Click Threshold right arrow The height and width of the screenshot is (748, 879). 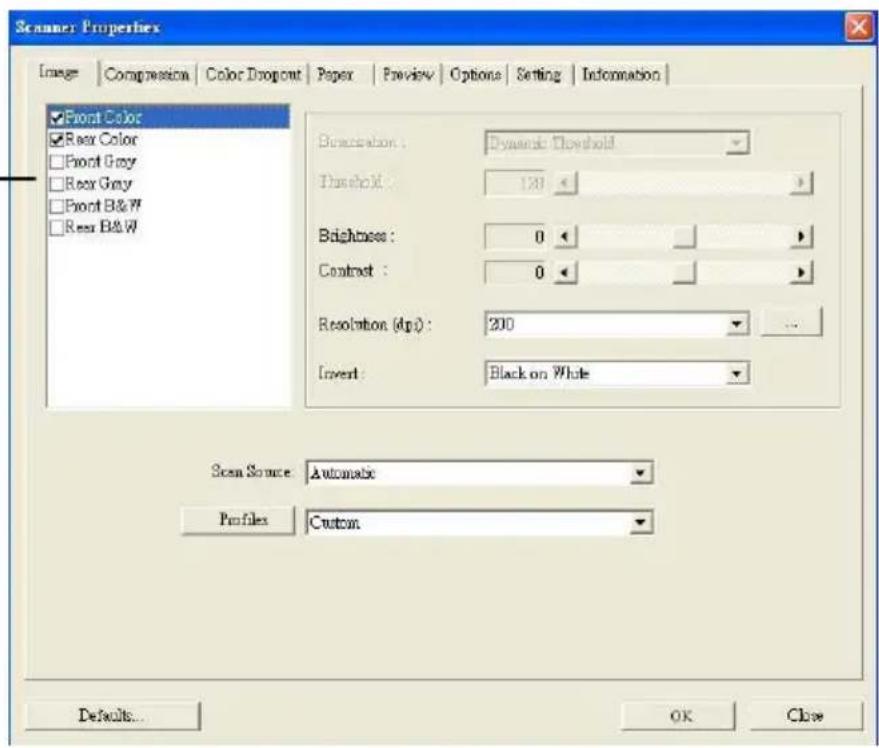[801, 183]
